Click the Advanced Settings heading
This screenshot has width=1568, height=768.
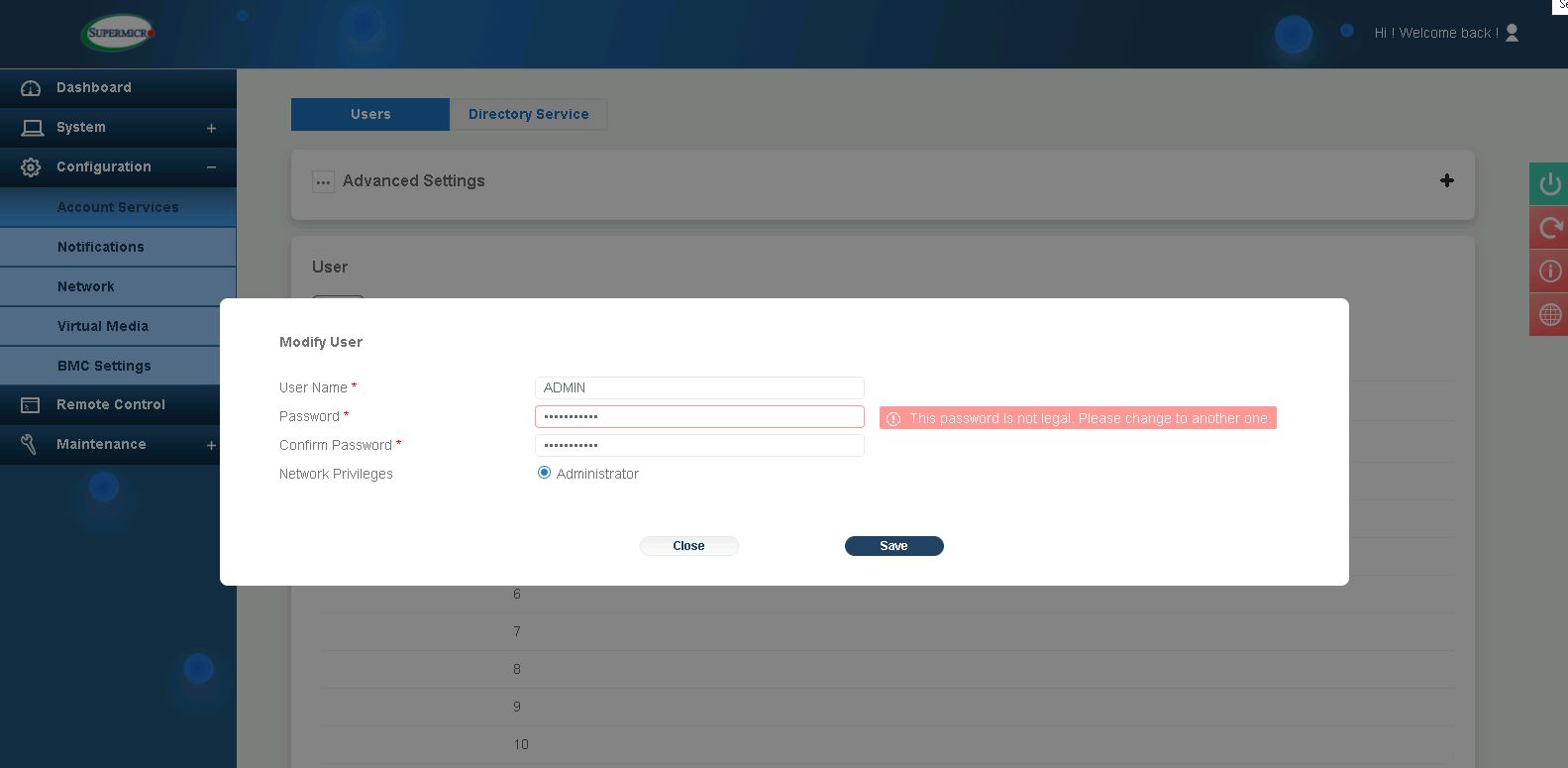coord(414,180)
